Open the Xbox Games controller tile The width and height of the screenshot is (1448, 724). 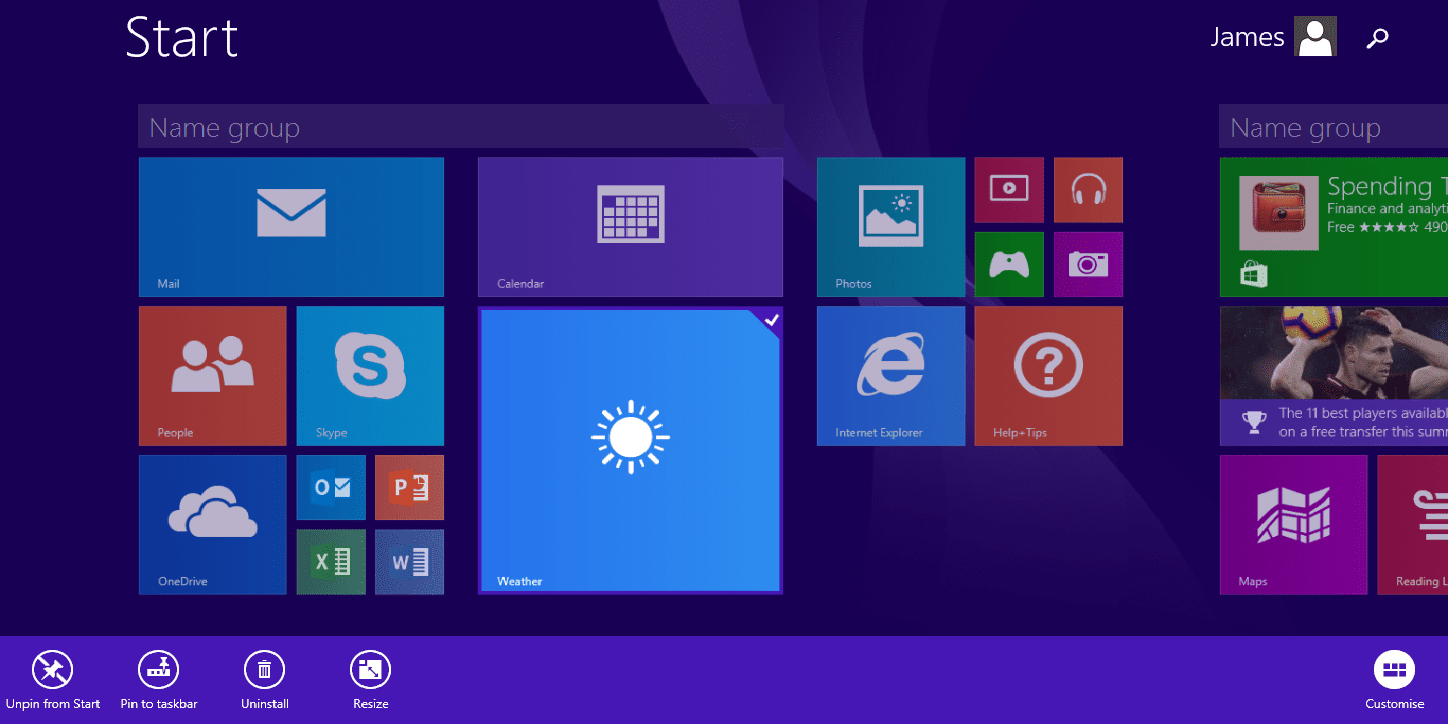[x=1009, y=265]
